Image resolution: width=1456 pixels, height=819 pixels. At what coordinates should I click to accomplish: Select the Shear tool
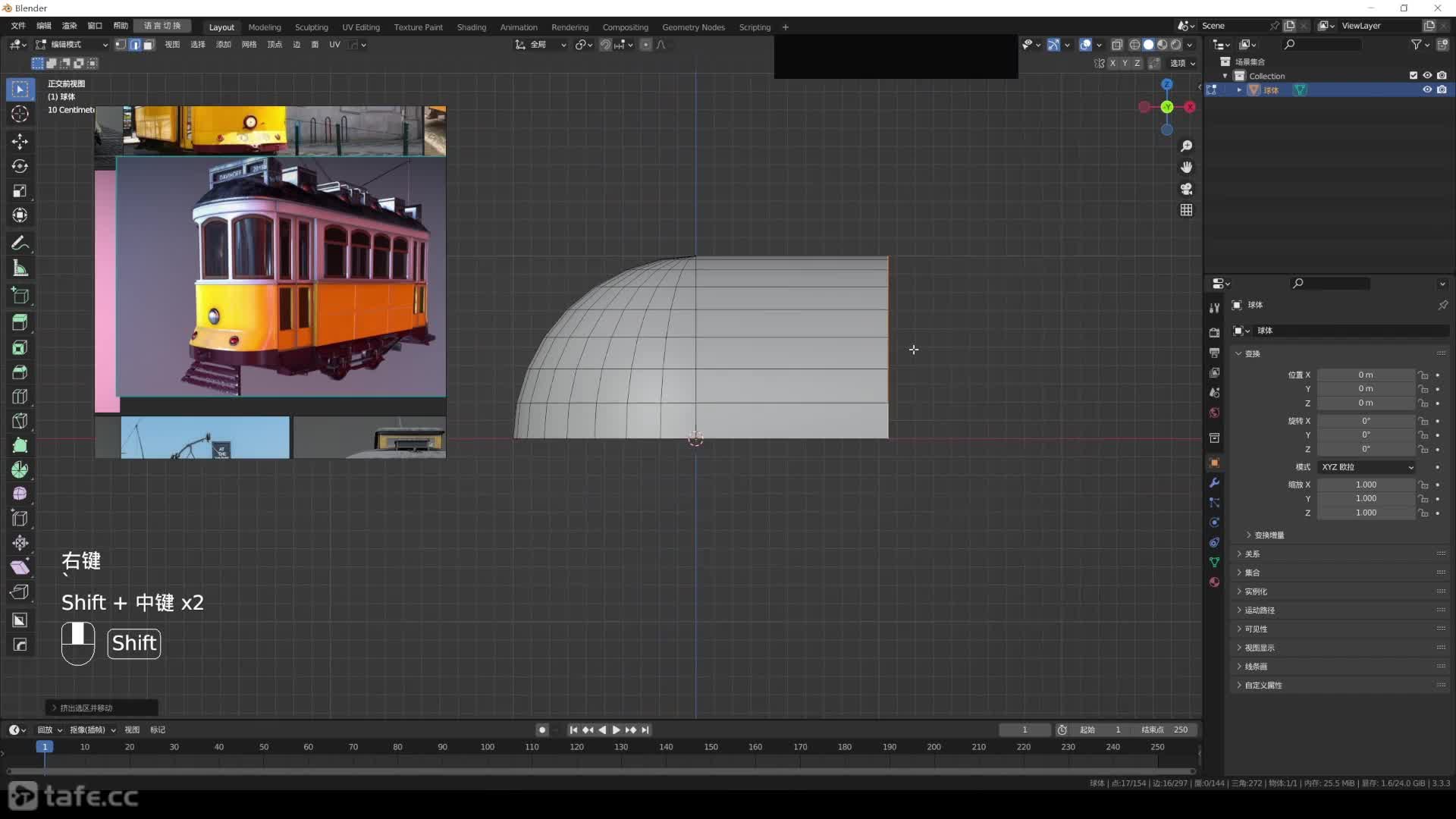point(20,567)
